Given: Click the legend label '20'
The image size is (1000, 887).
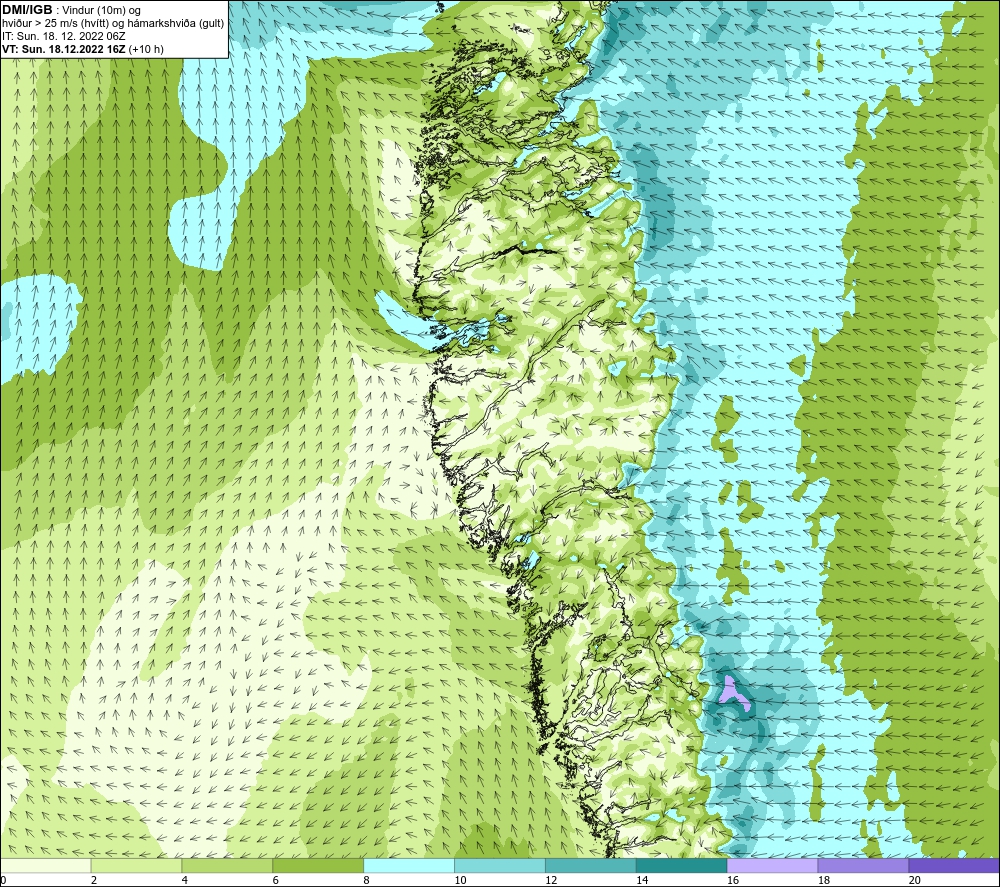Looking at the screenshot, I should (915, 880).
